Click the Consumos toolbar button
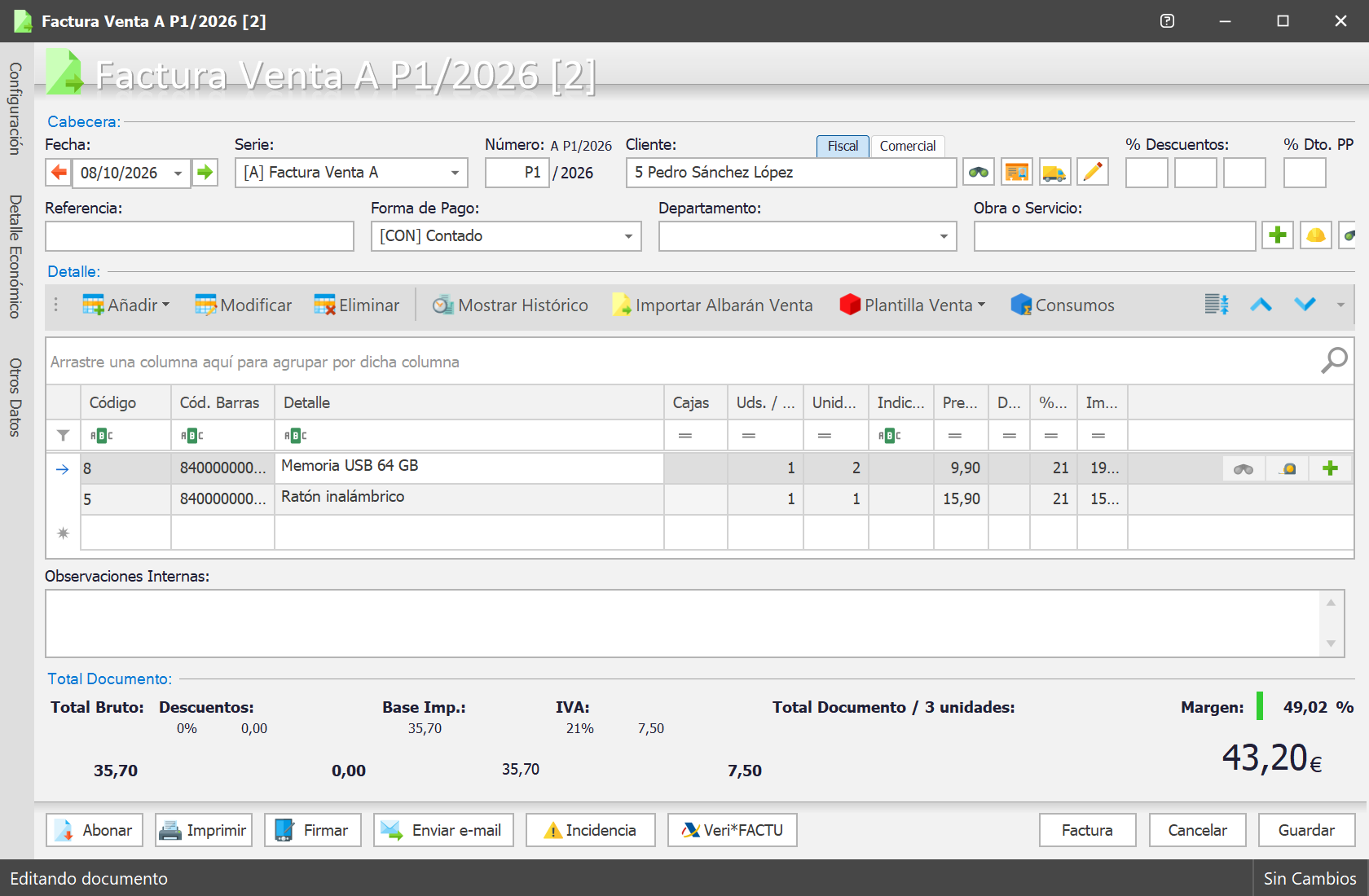 [x=1063, y=305]
